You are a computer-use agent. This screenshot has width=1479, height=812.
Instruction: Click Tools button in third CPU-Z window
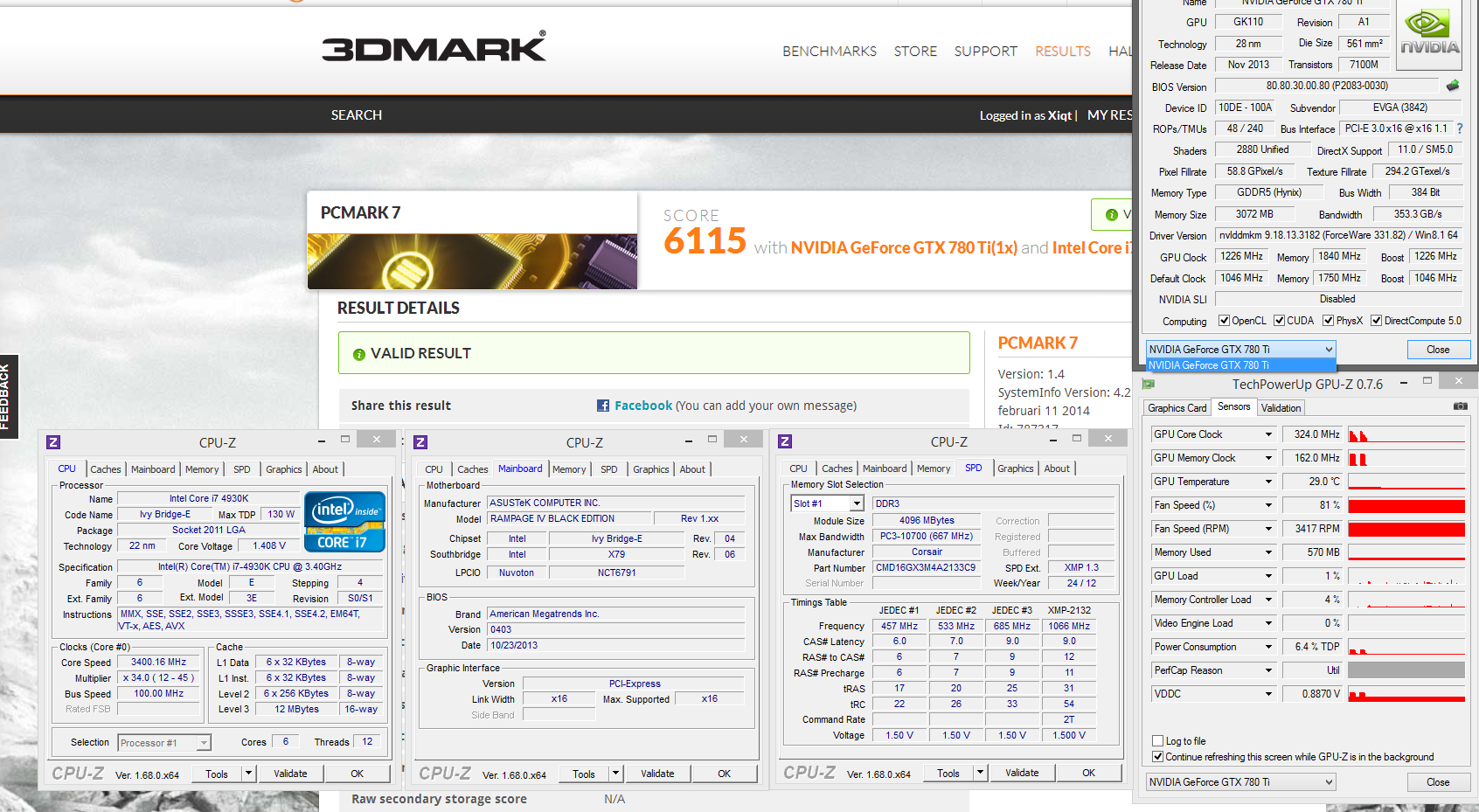[948, 773]
